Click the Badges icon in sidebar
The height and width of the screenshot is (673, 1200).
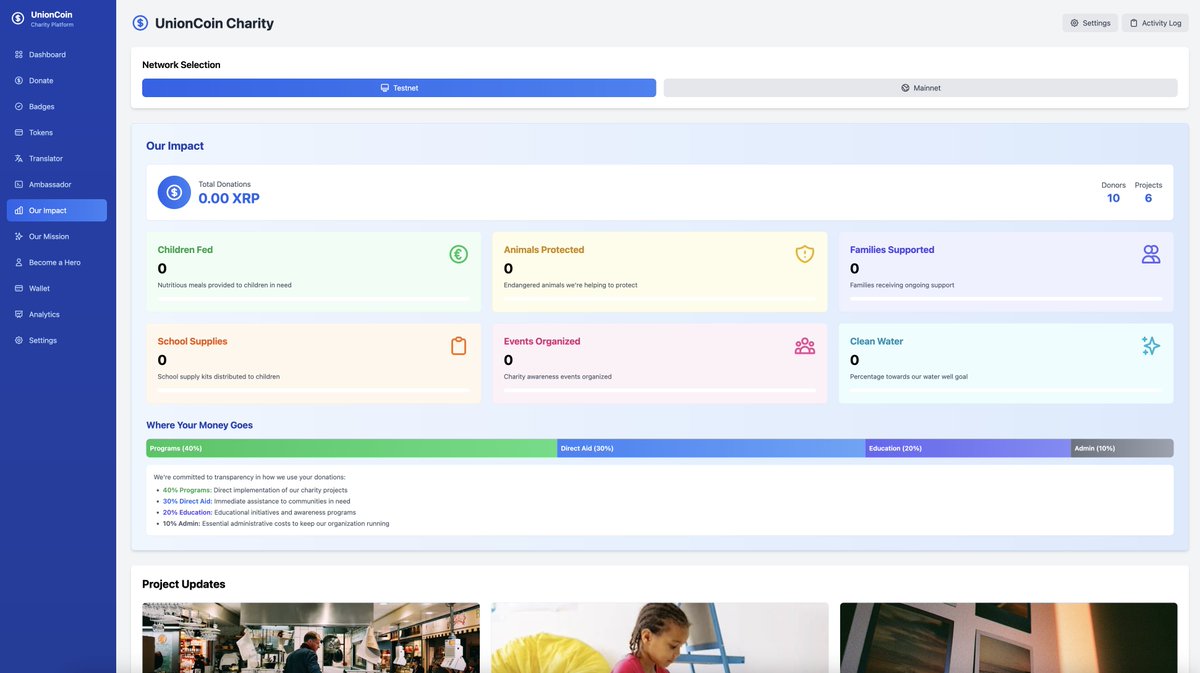tap(19, 107)
